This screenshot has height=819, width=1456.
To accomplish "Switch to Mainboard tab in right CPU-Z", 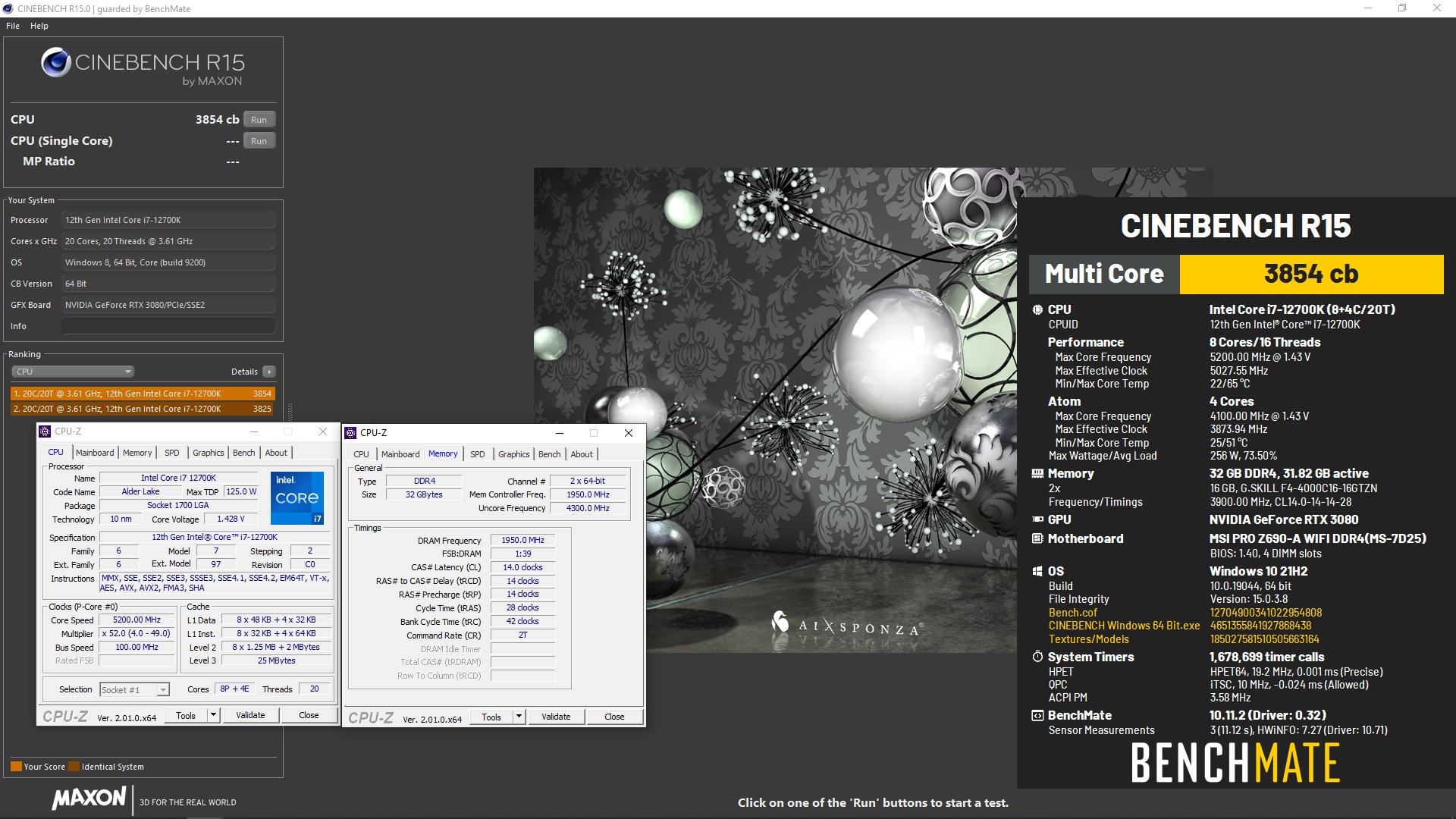I will [400, 454].
